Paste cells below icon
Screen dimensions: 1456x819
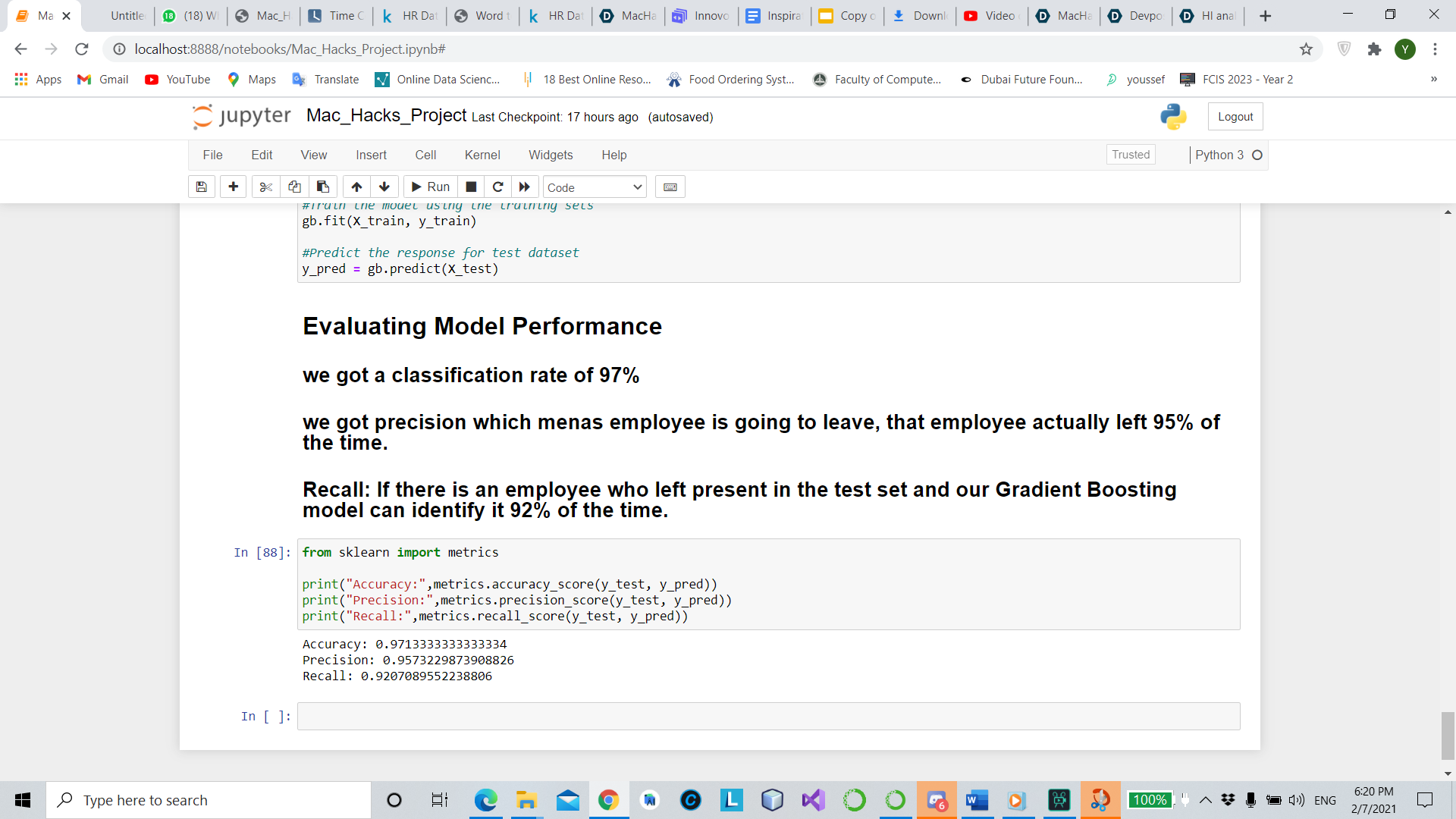323,187
